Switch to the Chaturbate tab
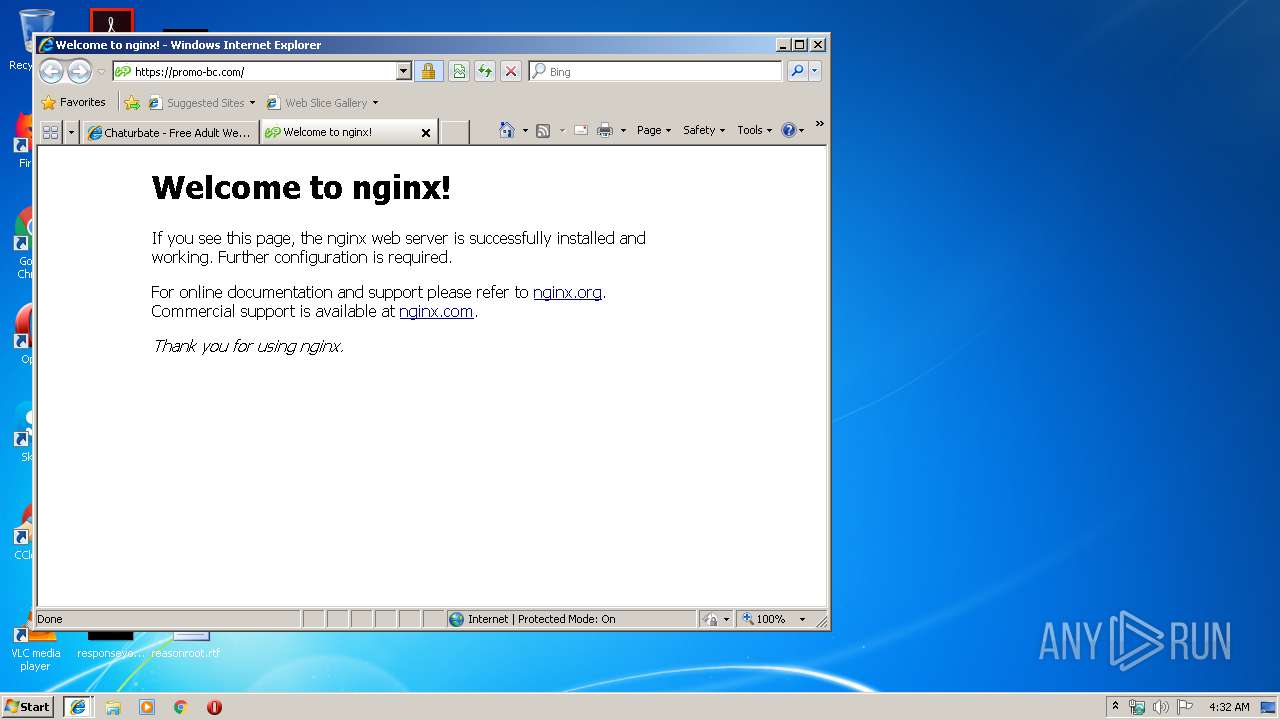Screen dimensions: 1280x720 [x=169, y=132]
